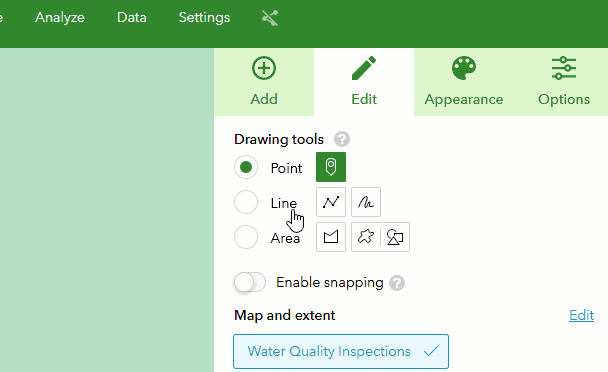
Task: Click the crossed-out tools icon in header
Action: click(x=270, y=18)
